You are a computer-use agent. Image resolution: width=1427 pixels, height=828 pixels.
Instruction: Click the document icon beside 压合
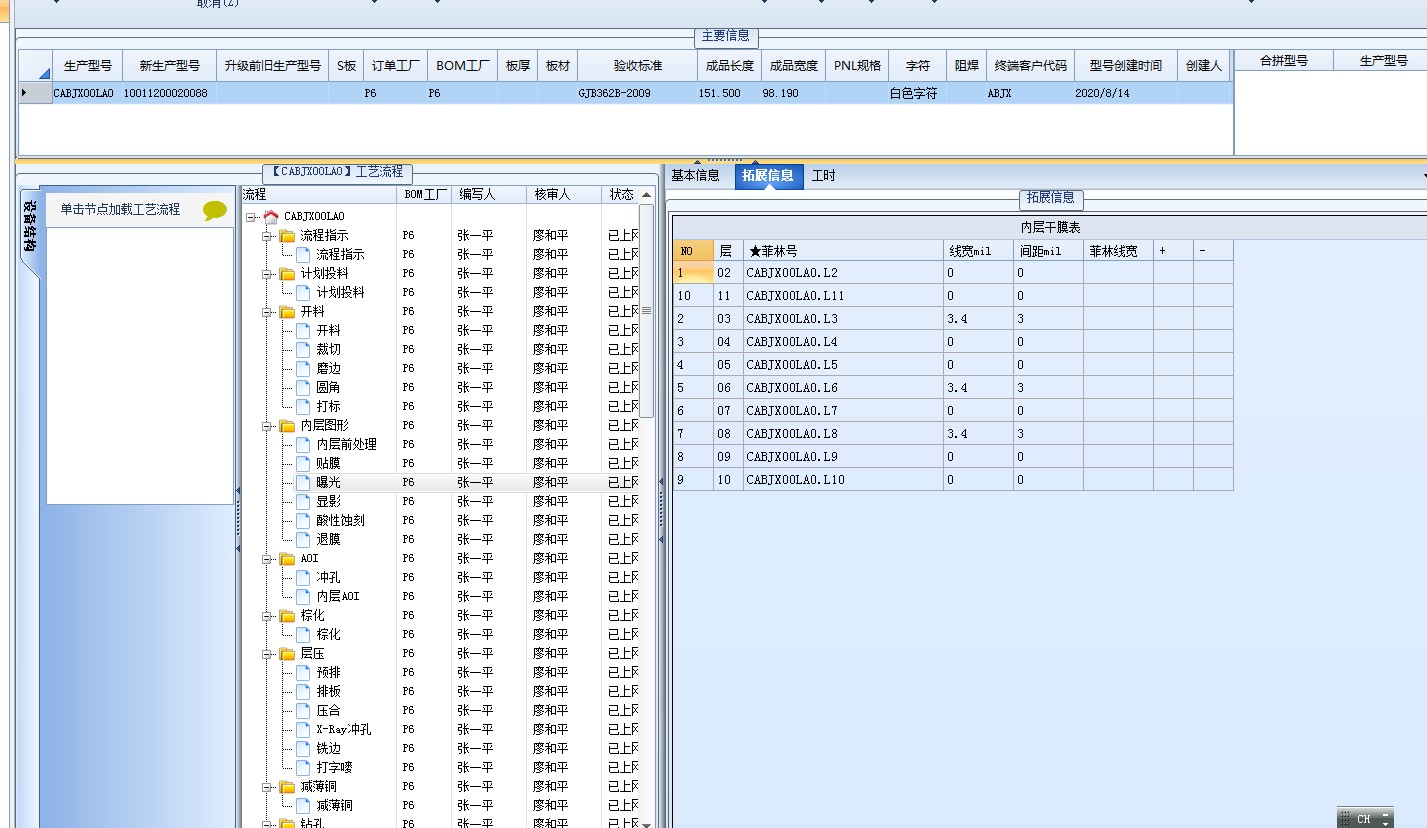coord(303,710)
